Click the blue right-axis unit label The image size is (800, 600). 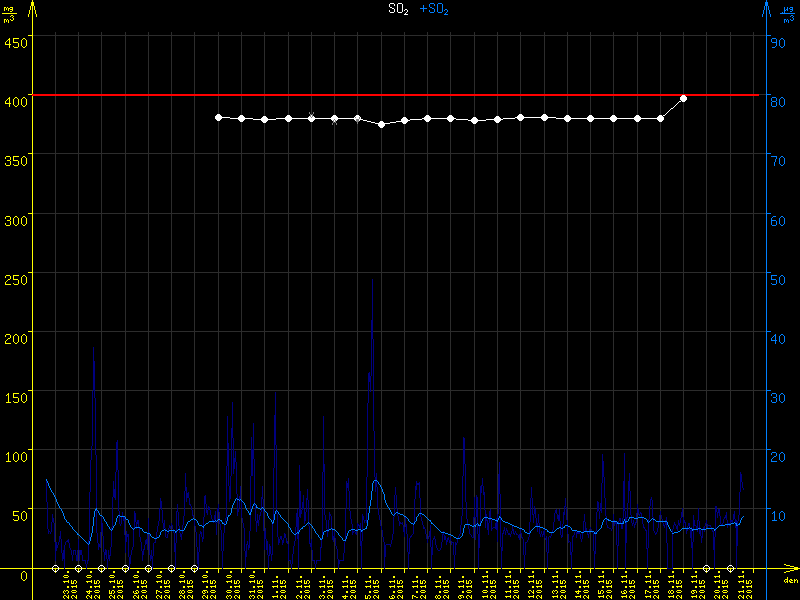[x=789, y=12]
